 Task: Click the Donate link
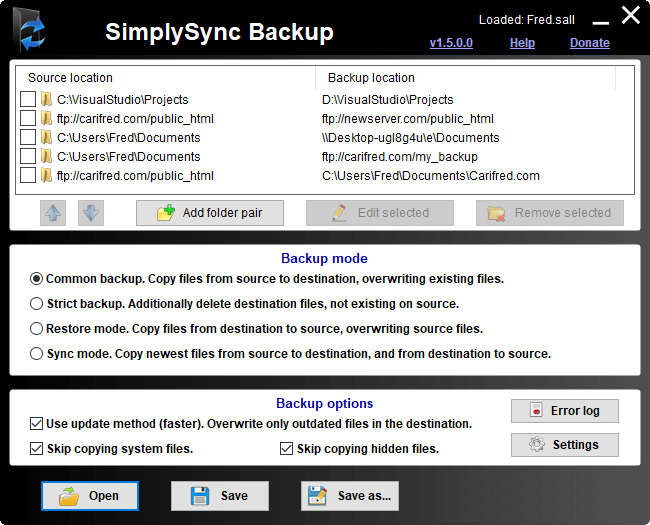tap(589, 43)
